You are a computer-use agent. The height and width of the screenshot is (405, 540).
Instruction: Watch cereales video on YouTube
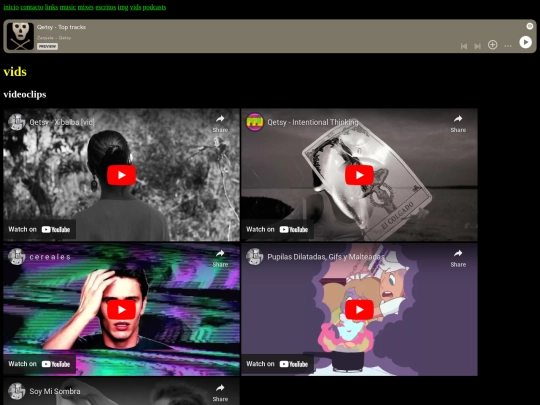point(39,364)
